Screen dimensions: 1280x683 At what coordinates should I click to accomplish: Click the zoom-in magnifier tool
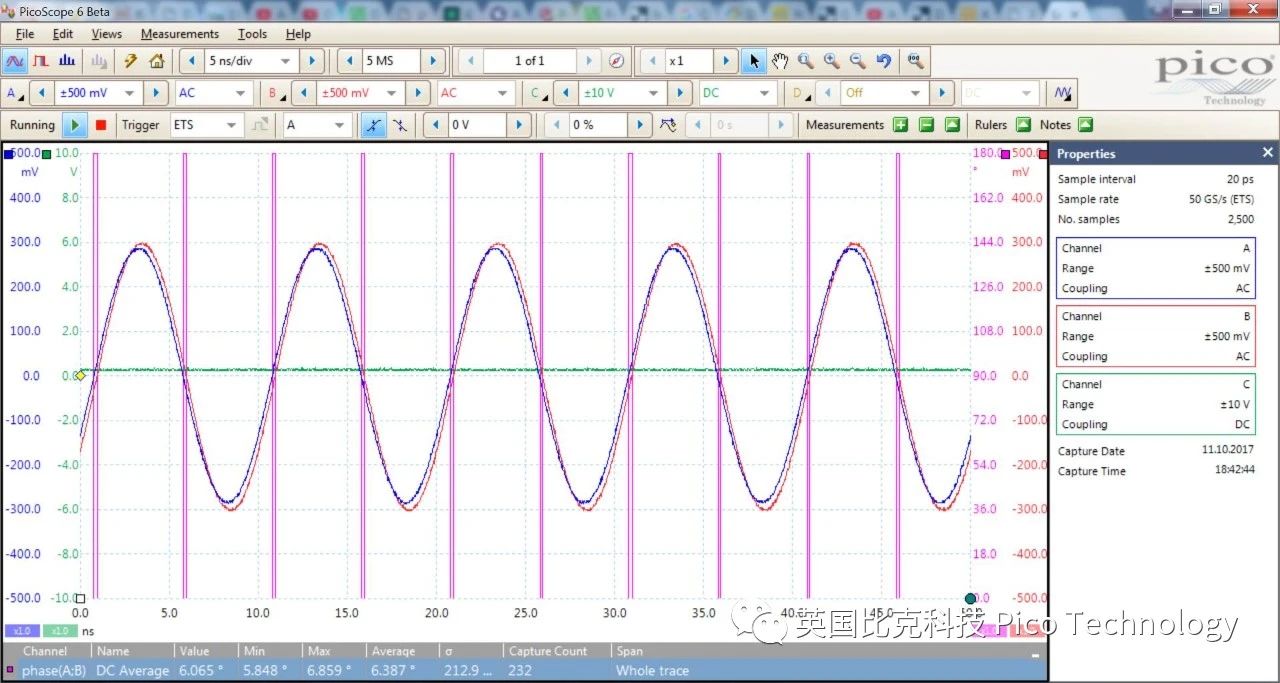pyautogui.click(x=831, y=61)
